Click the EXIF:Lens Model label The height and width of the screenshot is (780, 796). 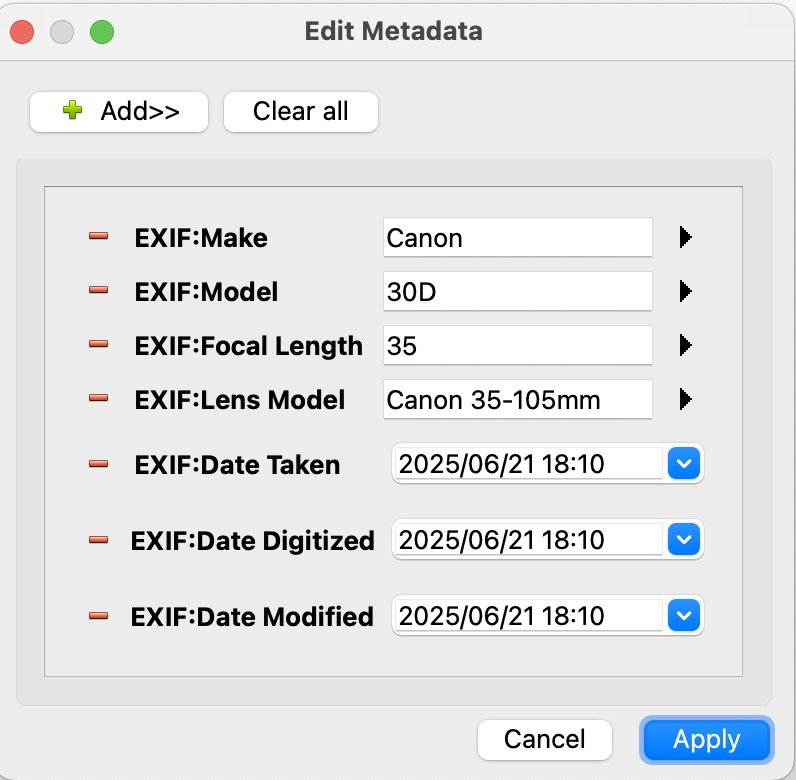(x=240, y=400)
